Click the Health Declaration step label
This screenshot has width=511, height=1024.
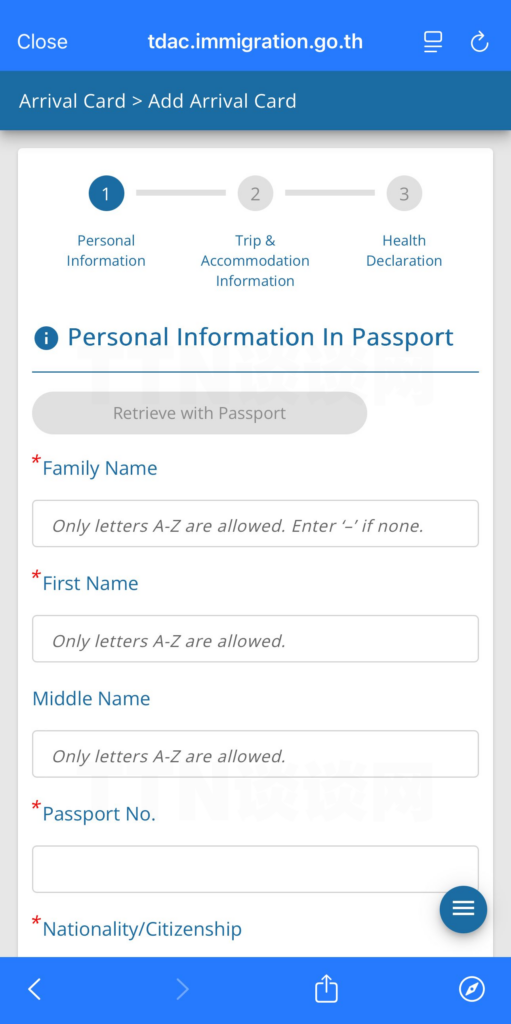coord(404,251)
